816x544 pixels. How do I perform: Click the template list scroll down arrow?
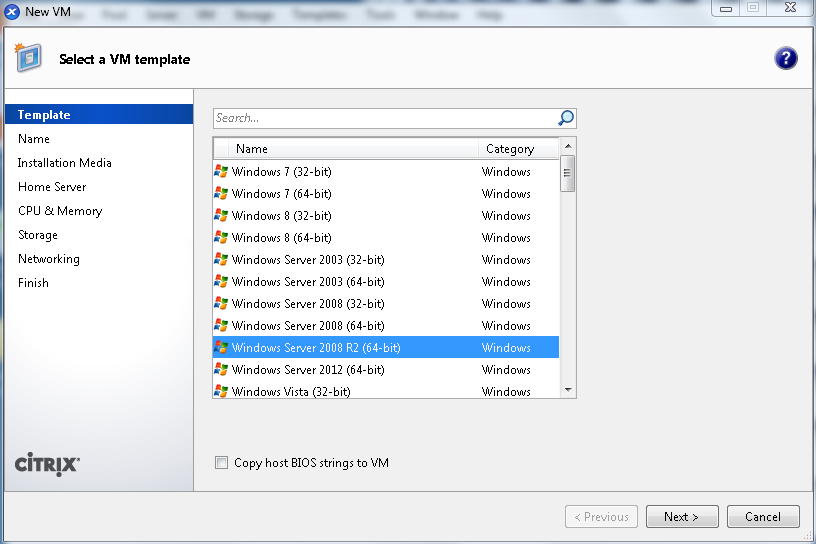pyautogui.click(x=568, y=390)
